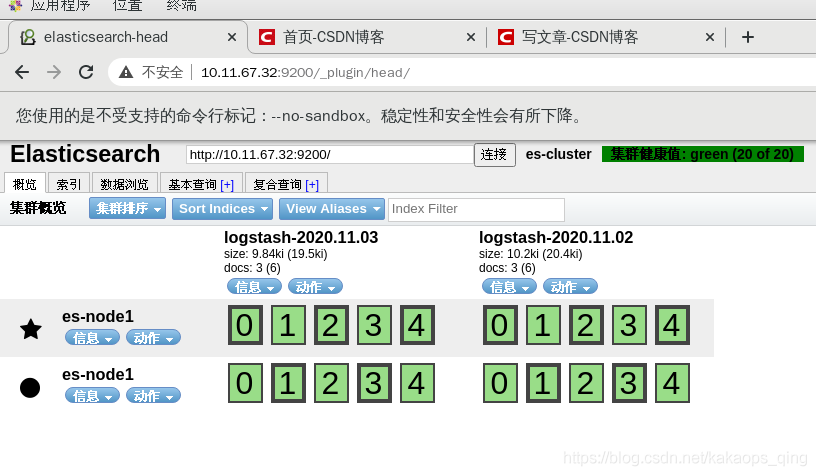Screen dimensions: 816x476
Task: Close the elasticsearch-head tab
Action: (232, 37)
